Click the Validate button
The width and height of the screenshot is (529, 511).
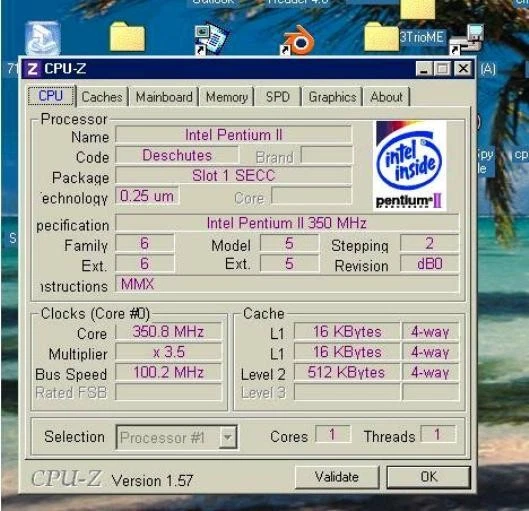click(337, 477)
